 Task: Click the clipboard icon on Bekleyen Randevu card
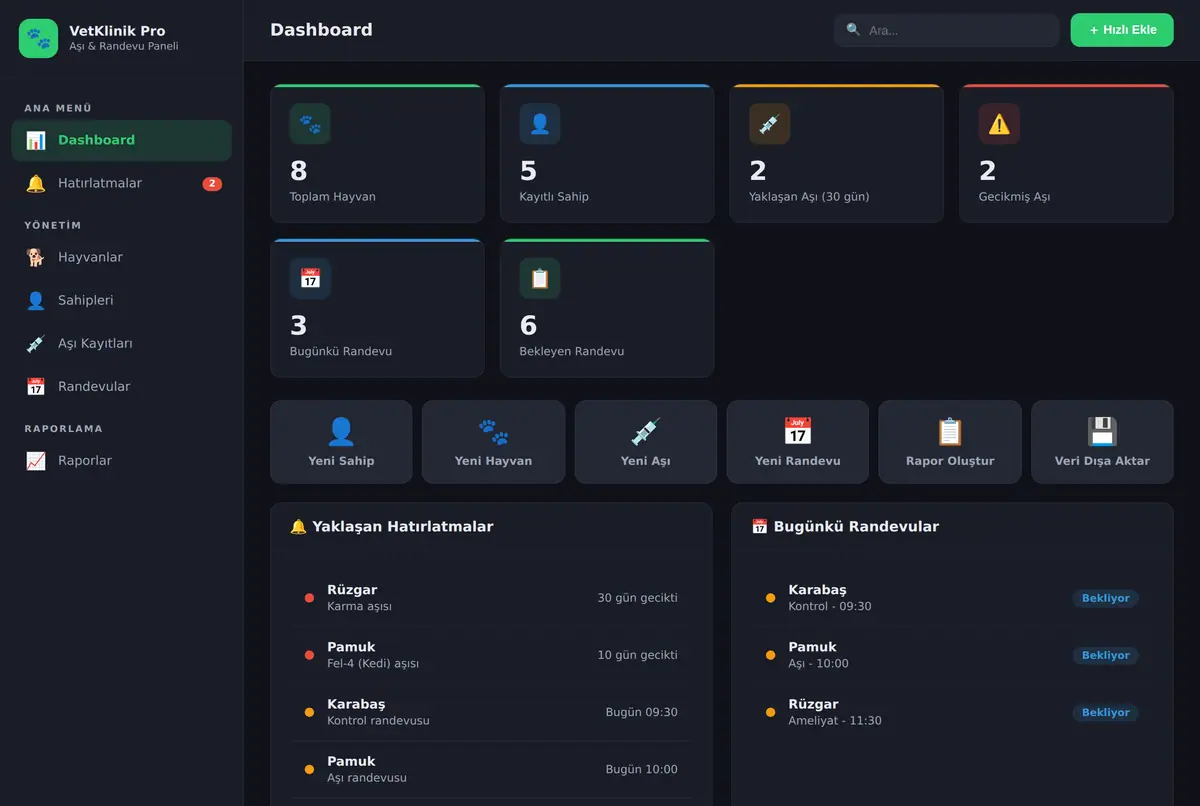click(540, 279)
